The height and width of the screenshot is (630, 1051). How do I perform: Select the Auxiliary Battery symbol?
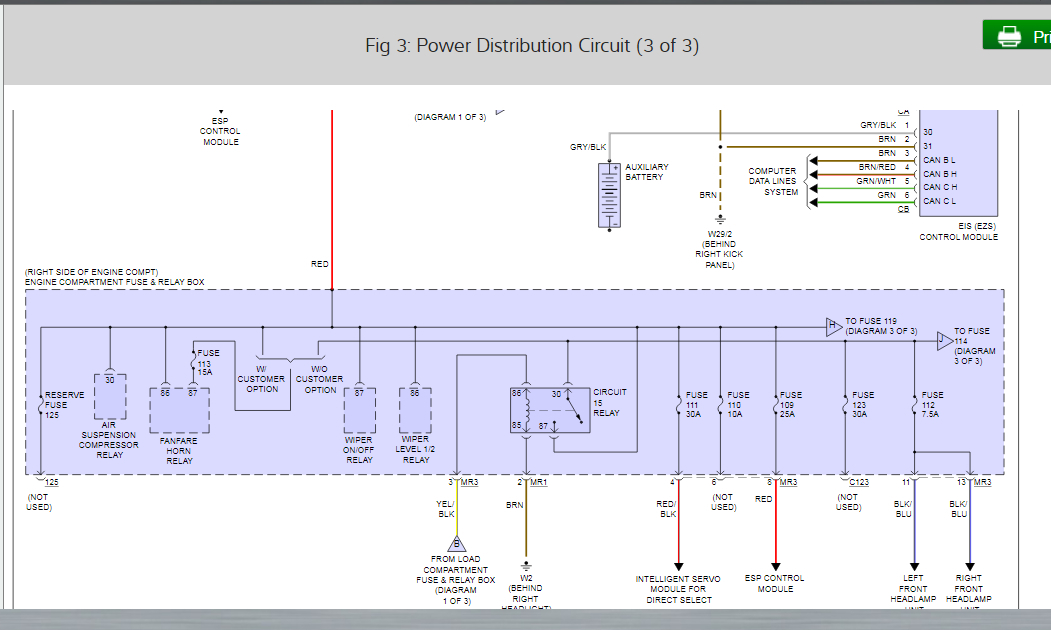[609, 195]
